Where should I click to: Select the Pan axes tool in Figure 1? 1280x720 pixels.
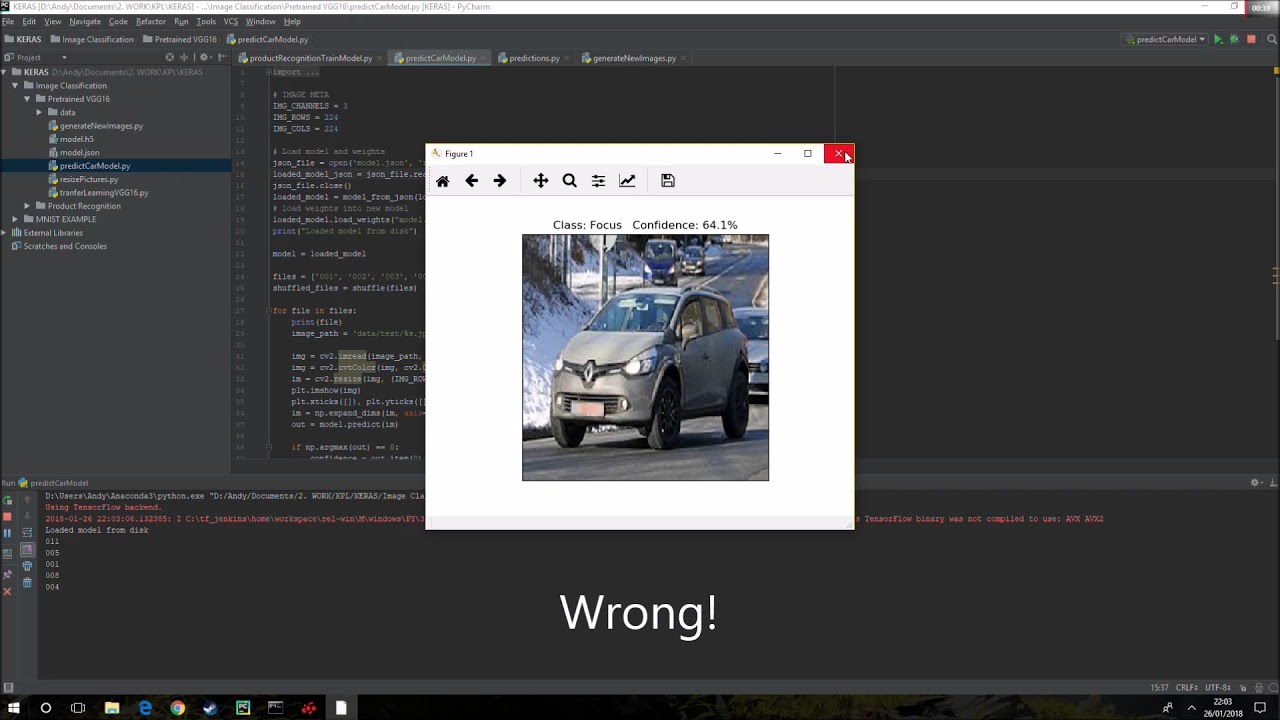point(540,181)
